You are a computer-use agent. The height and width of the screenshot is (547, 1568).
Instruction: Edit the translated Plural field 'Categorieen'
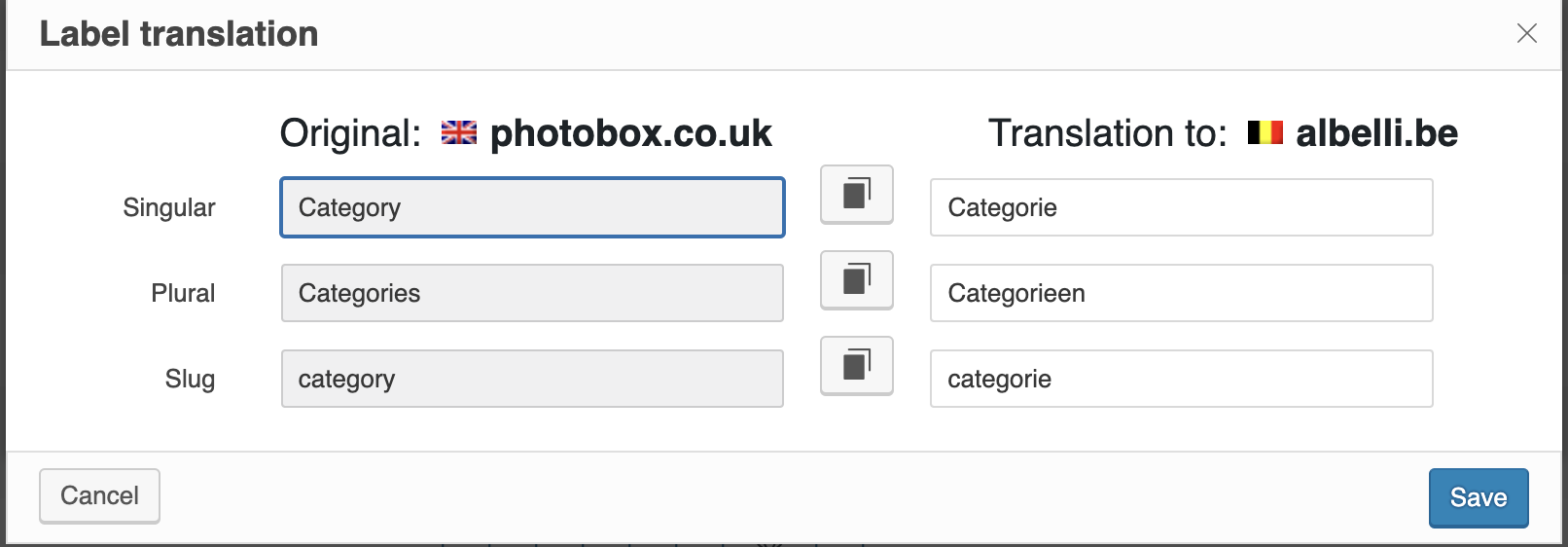pos(1182,293)
